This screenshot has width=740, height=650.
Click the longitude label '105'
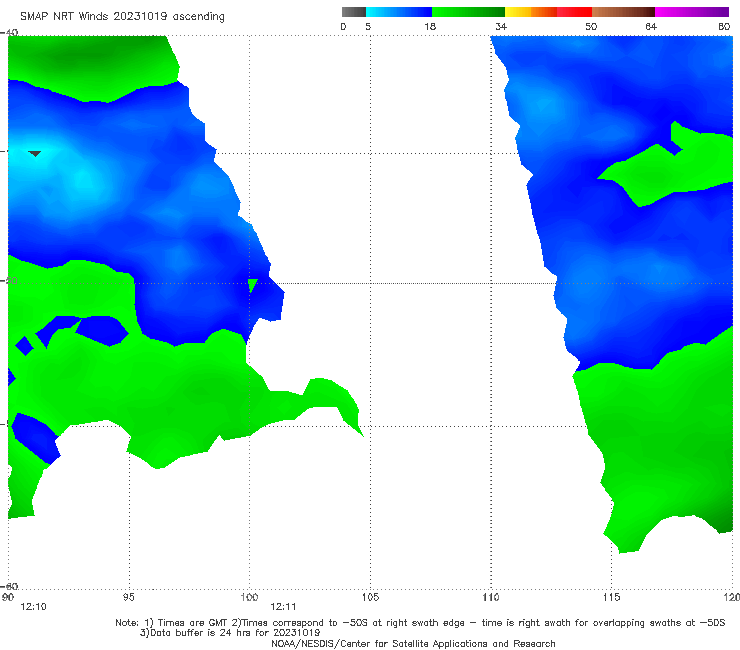point(370,597)
